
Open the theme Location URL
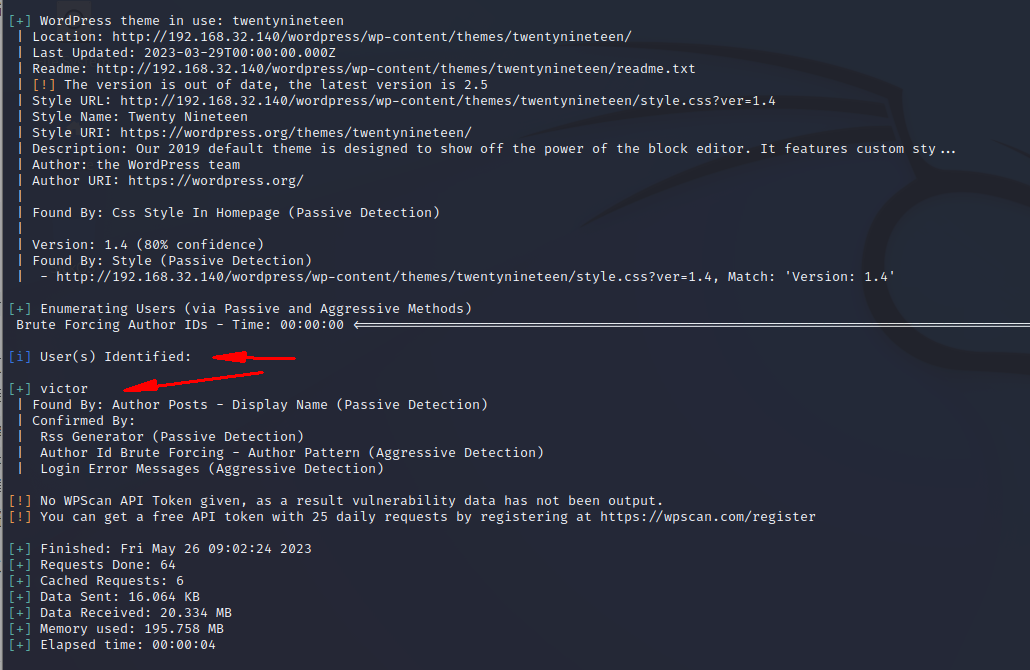coord(371,37)
